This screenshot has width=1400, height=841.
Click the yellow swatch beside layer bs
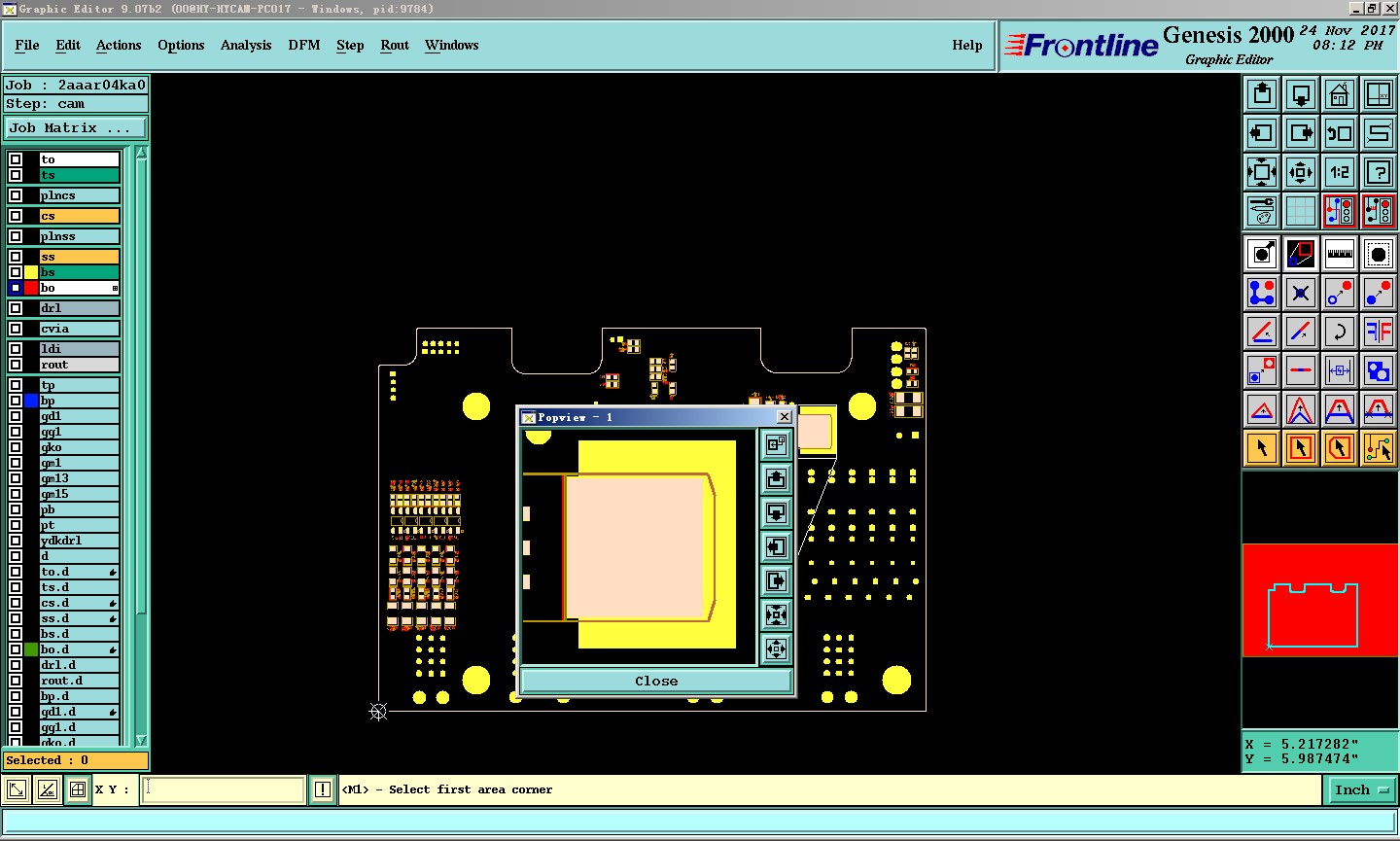(x=31, y=272)
